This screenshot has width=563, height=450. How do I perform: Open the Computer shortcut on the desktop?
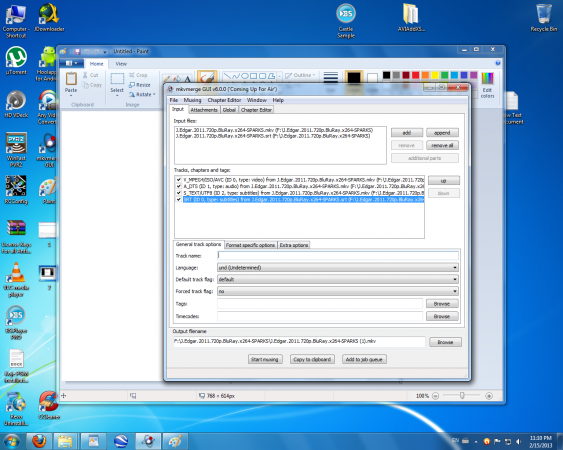click(16, 21)
